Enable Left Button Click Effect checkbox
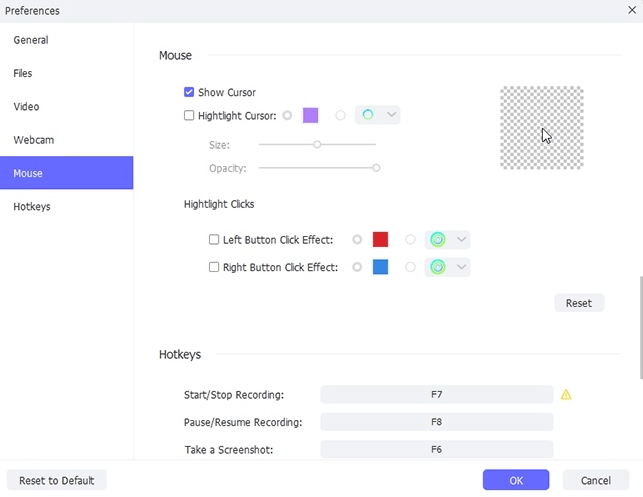The image size is (643, 497). pyautogui.click(x=214, y=239)
